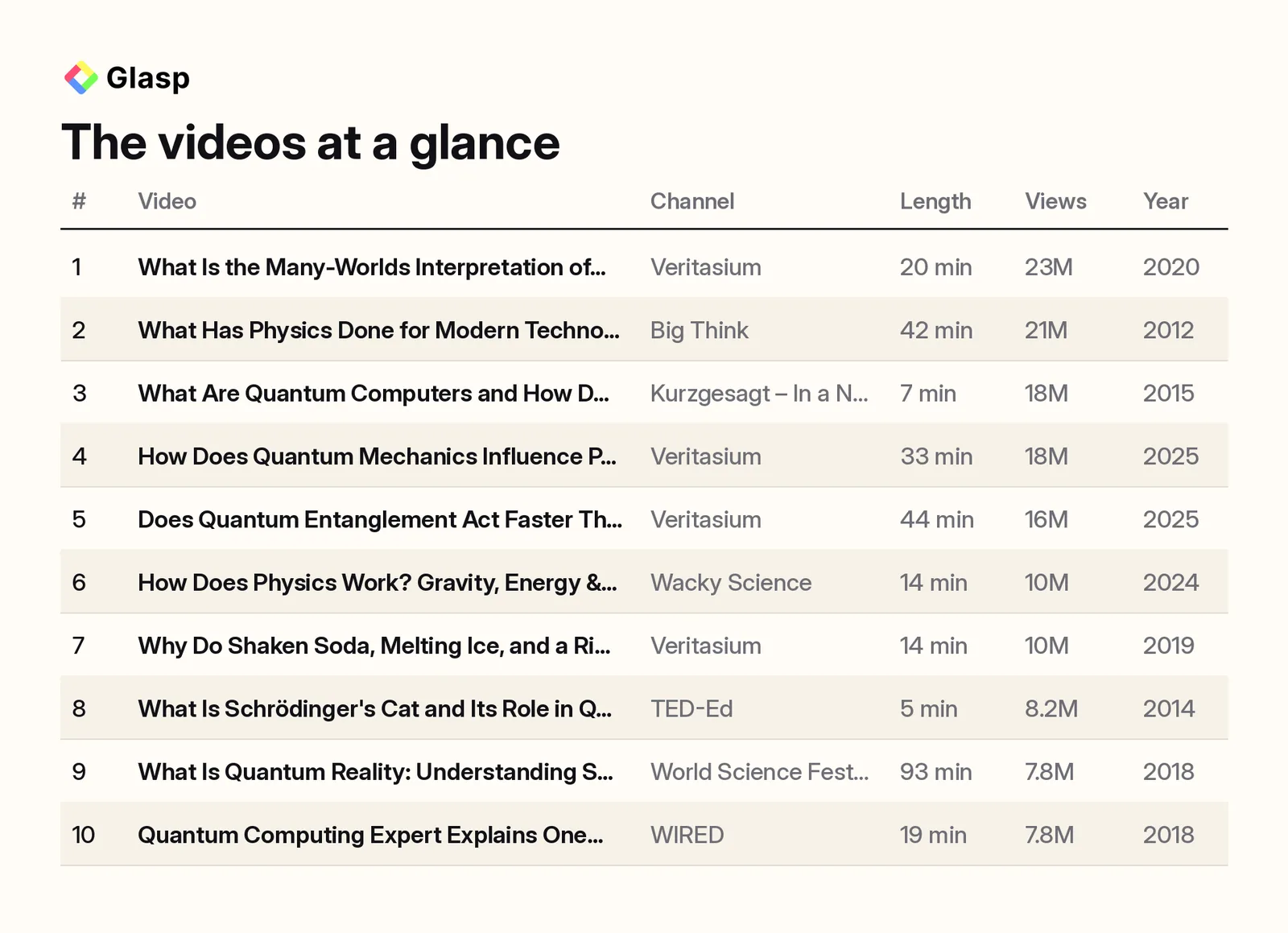The image size is (1288, 933).
Task: Click the Glasp brand name text
Action: 148,78
